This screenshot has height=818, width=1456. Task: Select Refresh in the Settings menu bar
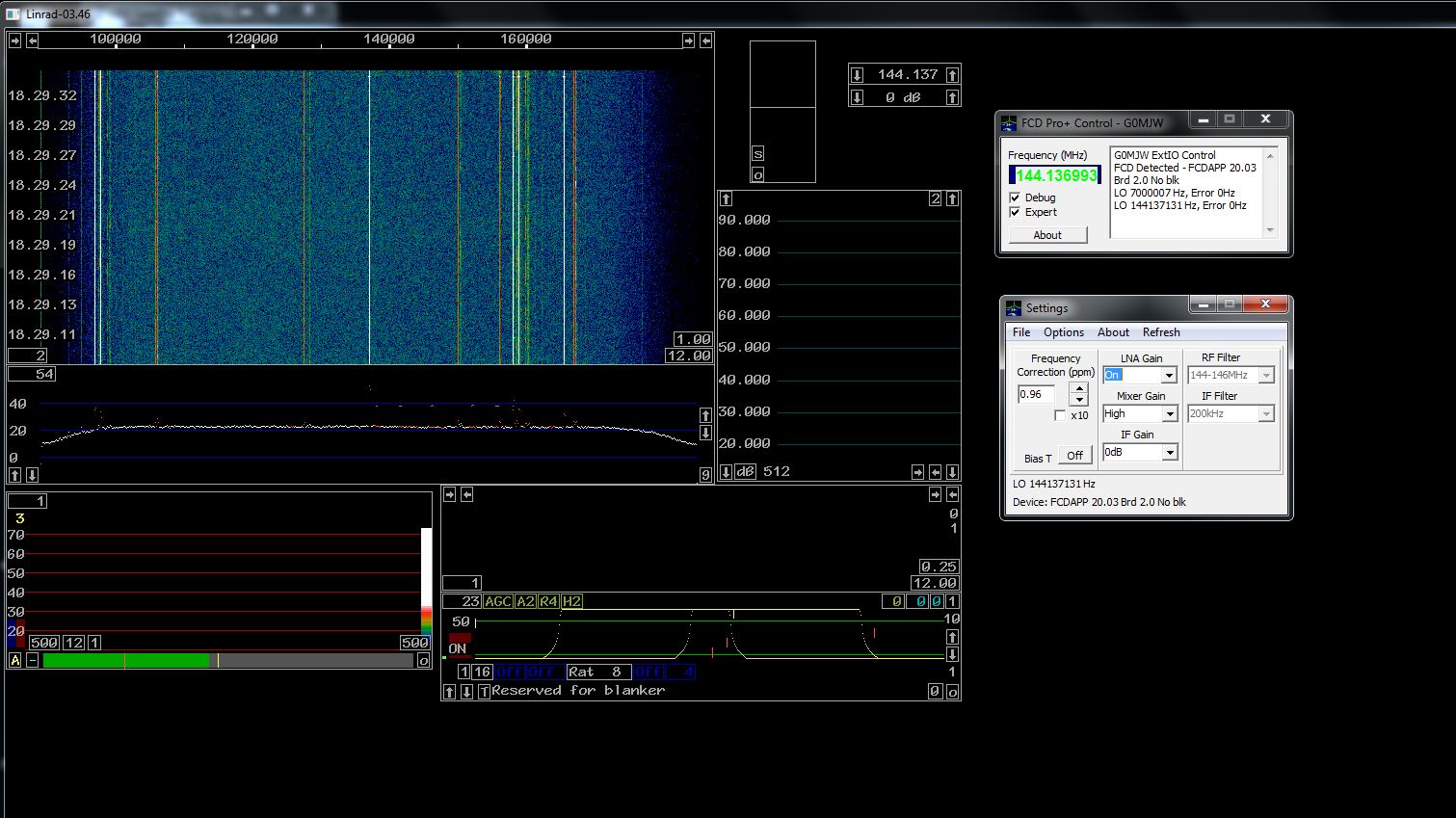(x=1161, y=331)
